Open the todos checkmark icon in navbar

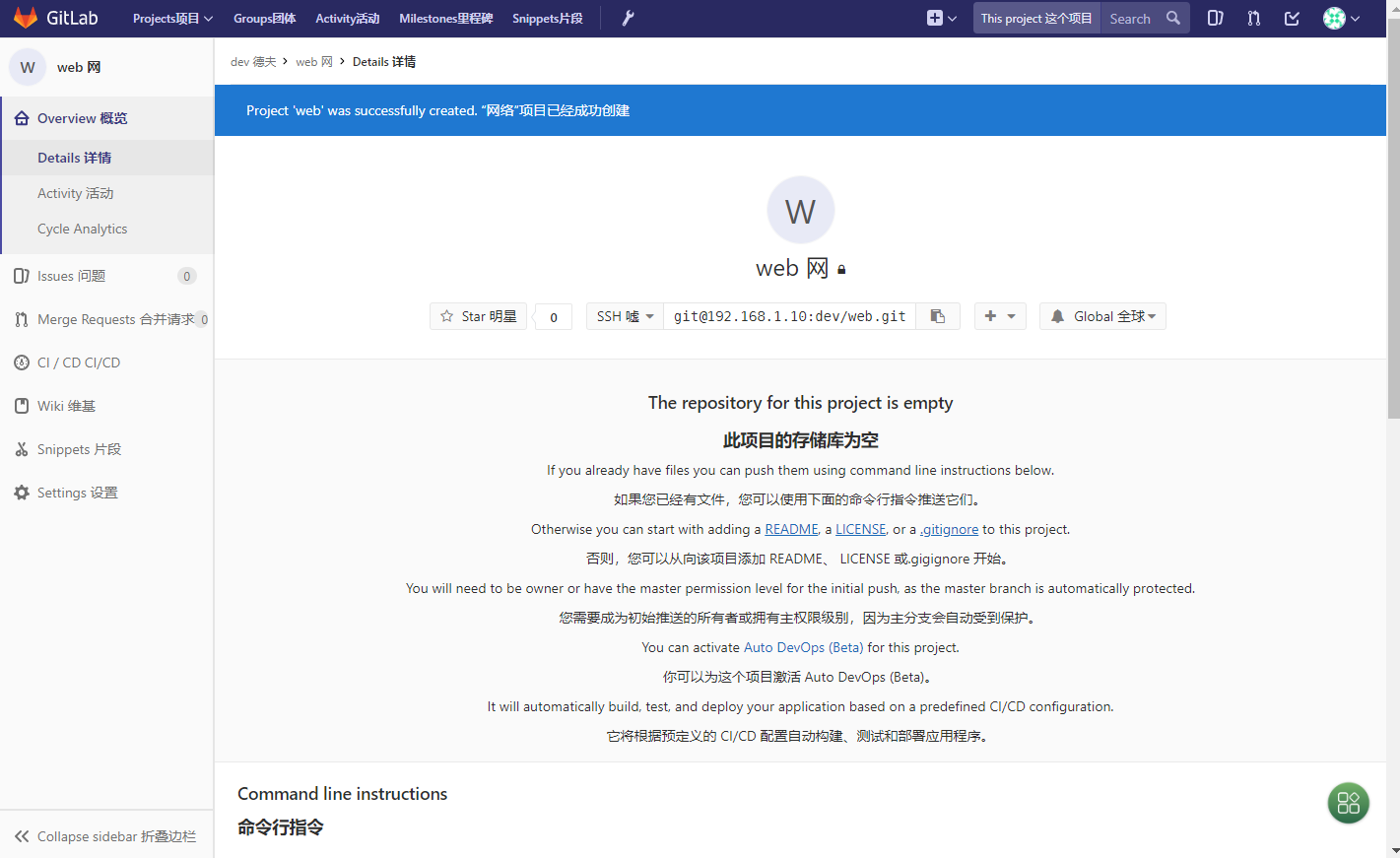(1292, 18)
